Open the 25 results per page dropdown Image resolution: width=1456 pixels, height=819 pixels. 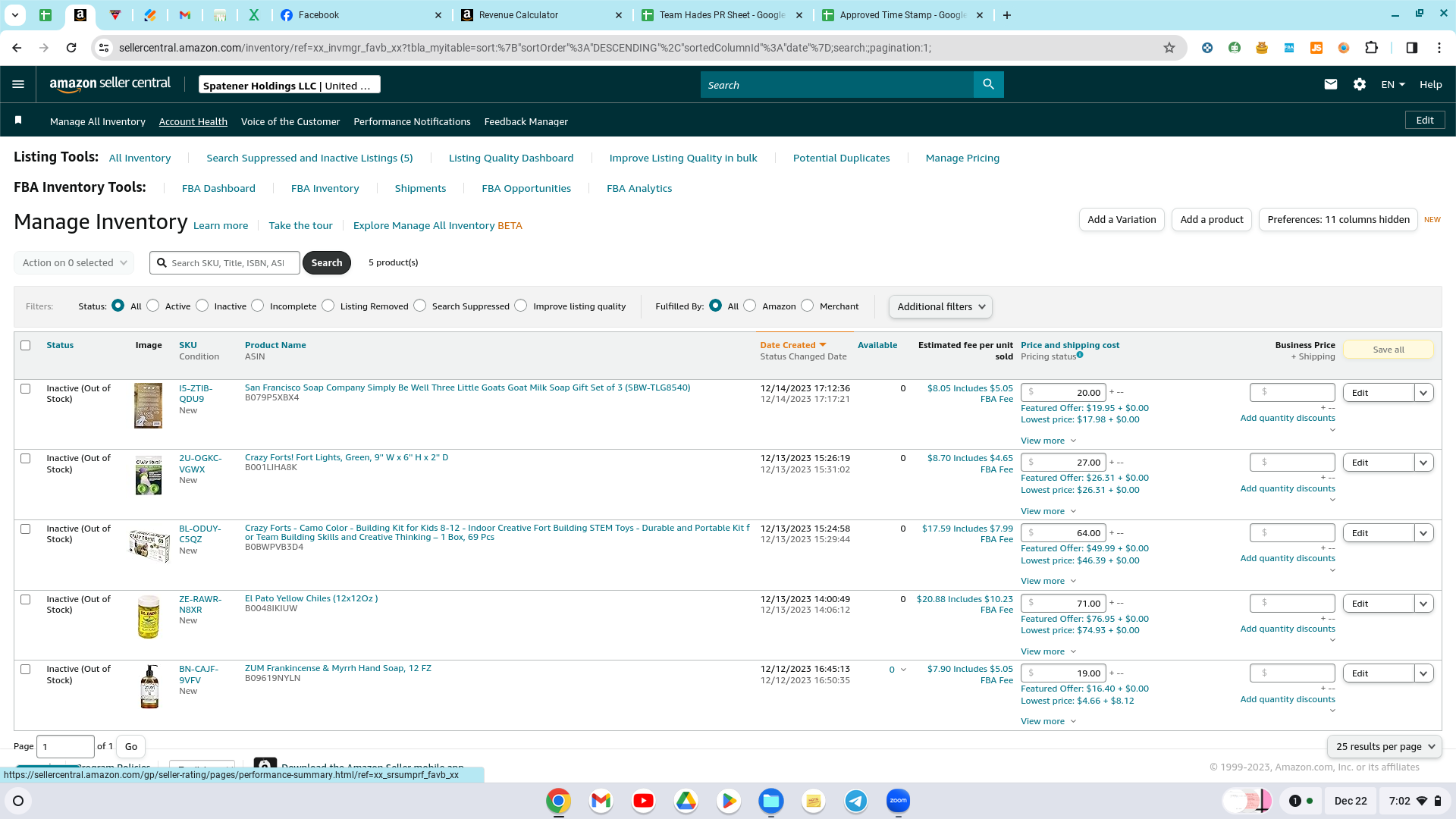tap(1385, 746)
